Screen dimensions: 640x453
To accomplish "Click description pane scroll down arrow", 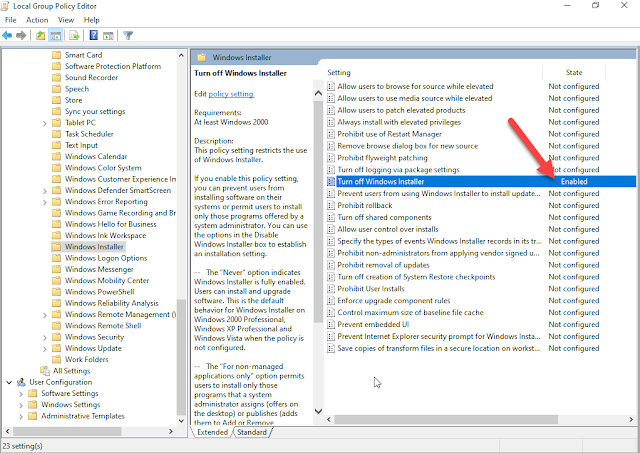I will 318,411.
